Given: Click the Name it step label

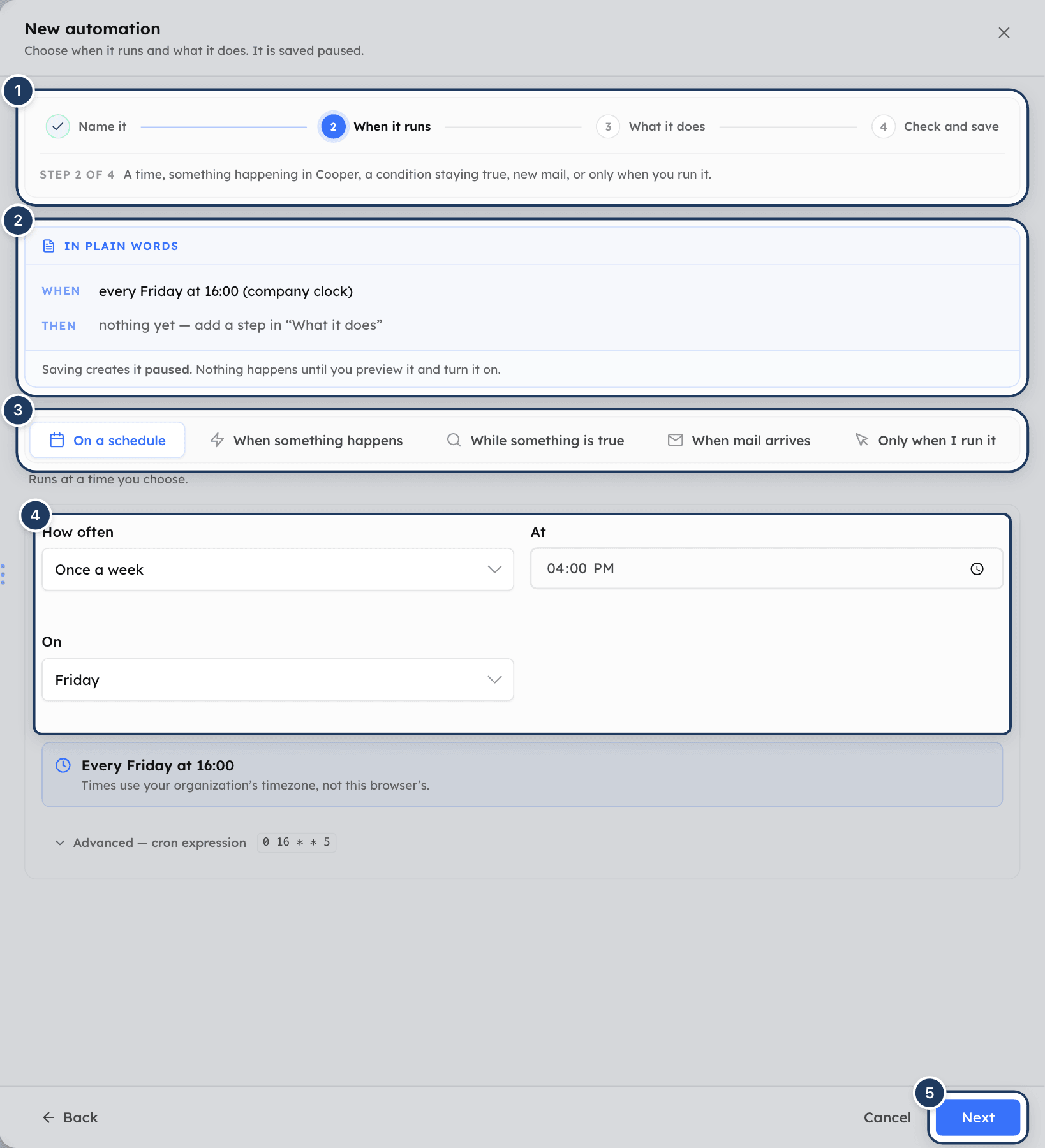Looking at the screenshot, I should pyautogui.click(x=102, y=126).
